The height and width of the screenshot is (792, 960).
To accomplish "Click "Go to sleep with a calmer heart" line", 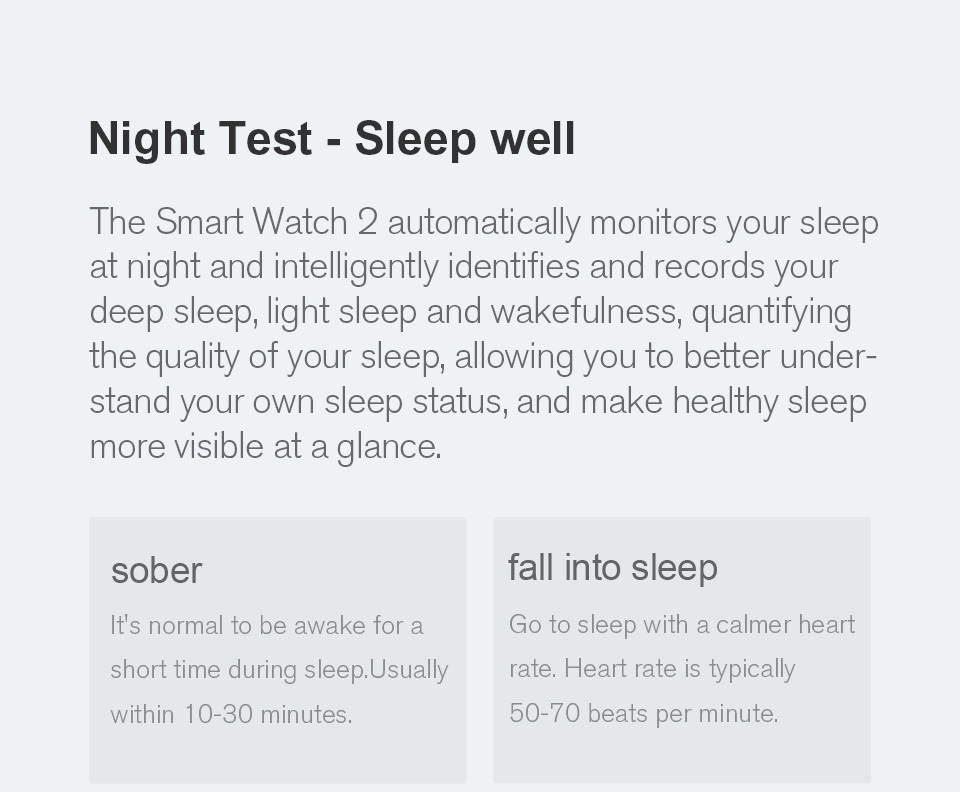I will (x=682, y=625).
